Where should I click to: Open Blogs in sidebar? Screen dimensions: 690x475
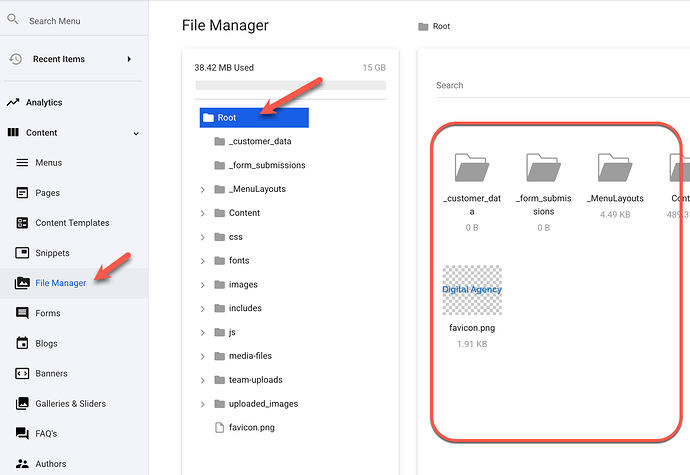click(46, 343)
